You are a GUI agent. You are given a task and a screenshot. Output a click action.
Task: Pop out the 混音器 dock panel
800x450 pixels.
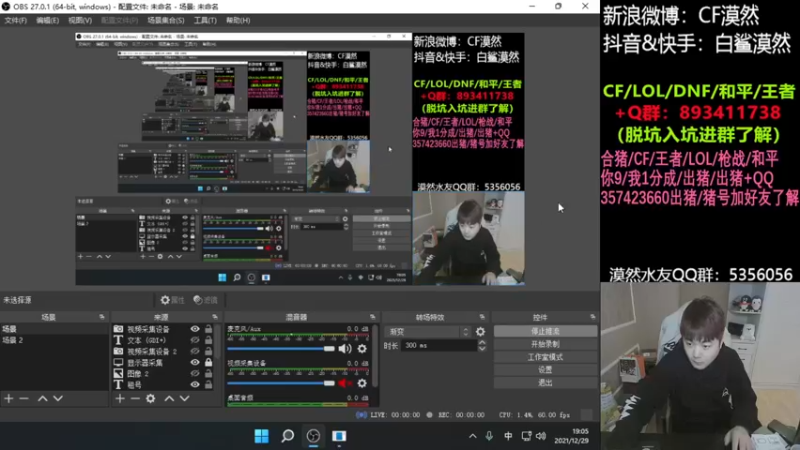click(372, 317)
